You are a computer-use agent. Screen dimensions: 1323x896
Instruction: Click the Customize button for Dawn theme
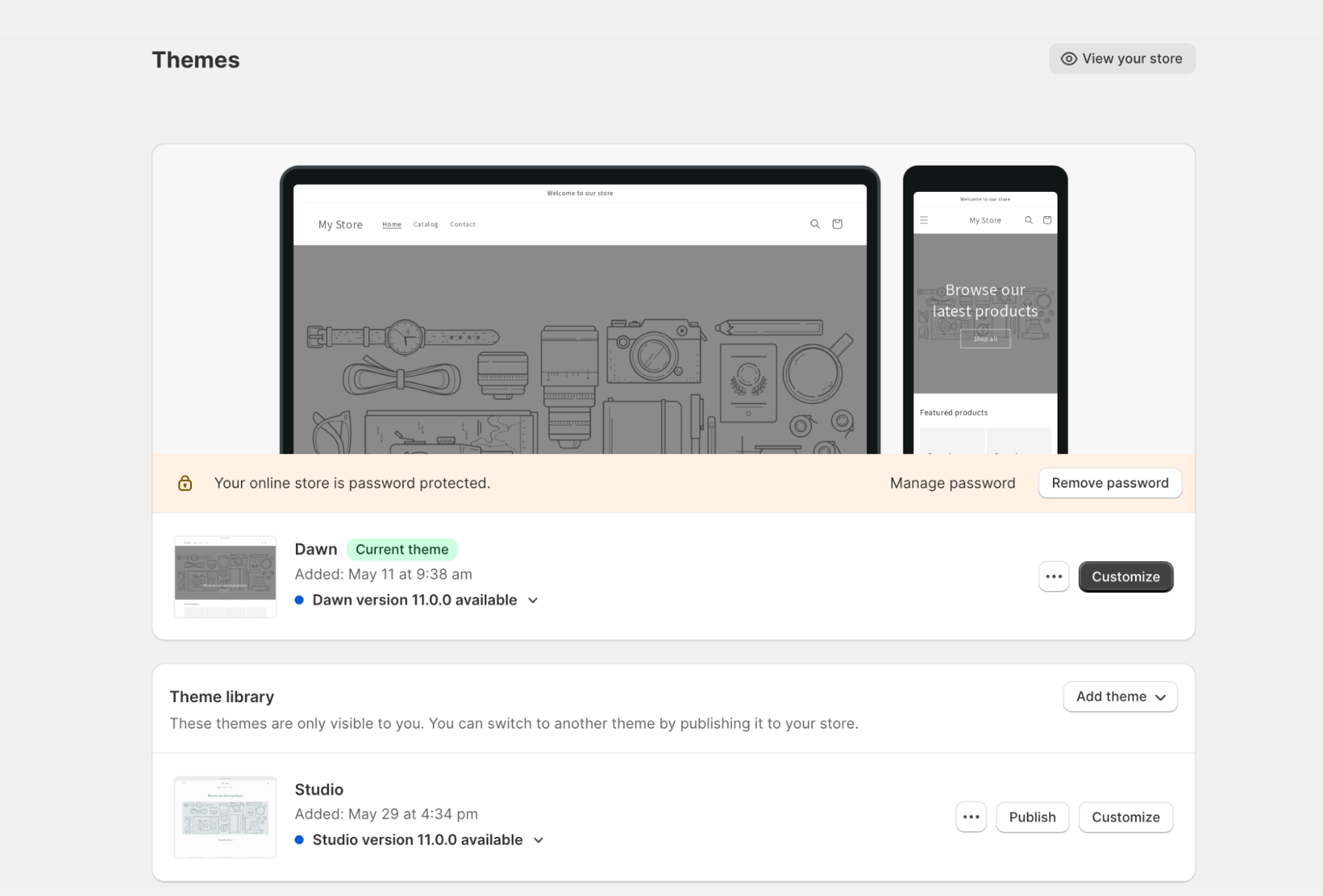click(1125, 576)
